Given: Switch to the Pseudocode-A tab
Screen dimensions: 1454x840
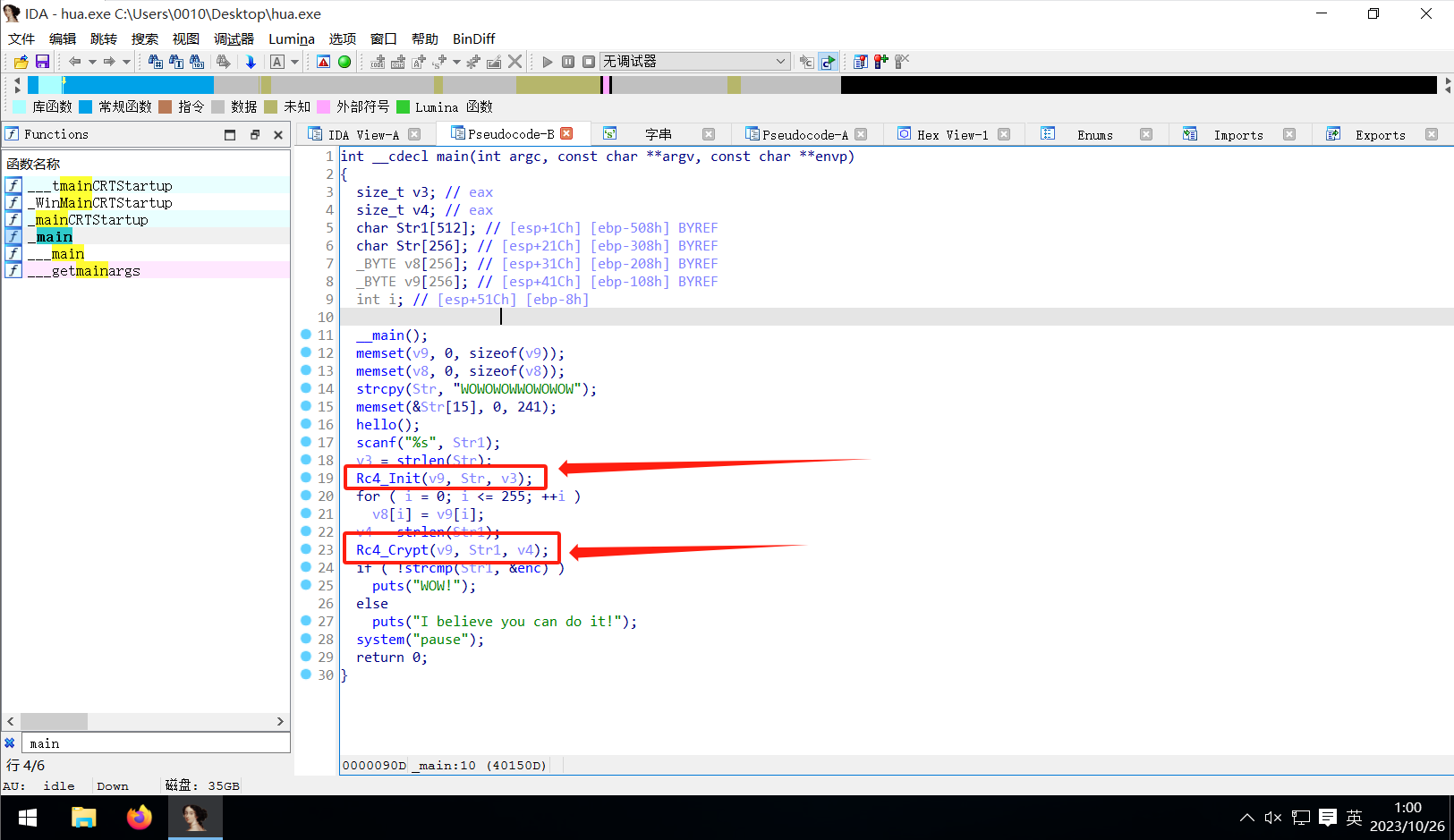Looking at the screenshot, I should [x=805, y=134].
